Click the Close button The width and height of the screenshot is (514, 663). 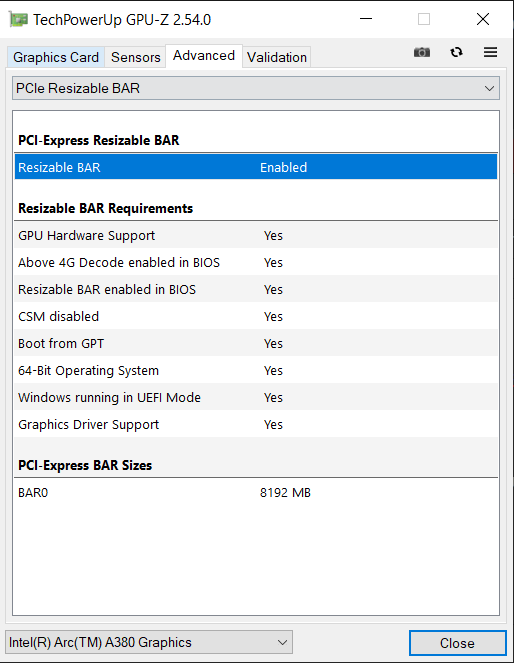click(457, 643)
